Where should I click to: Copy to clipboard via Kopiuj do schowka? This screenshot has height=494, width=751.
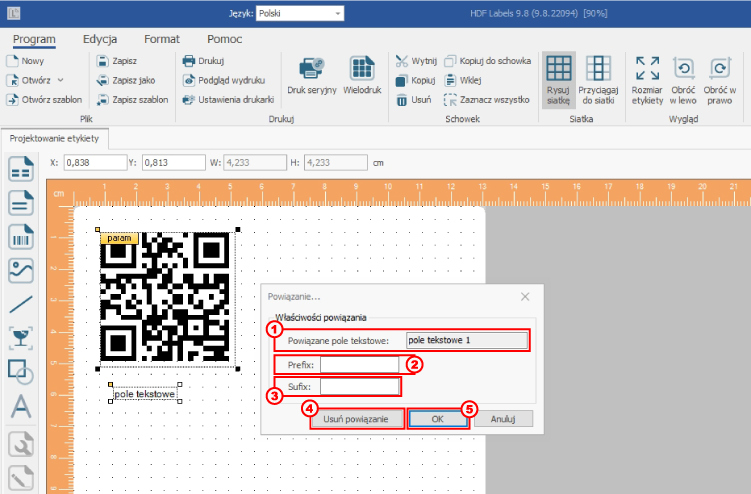click(x=487, y=61)
